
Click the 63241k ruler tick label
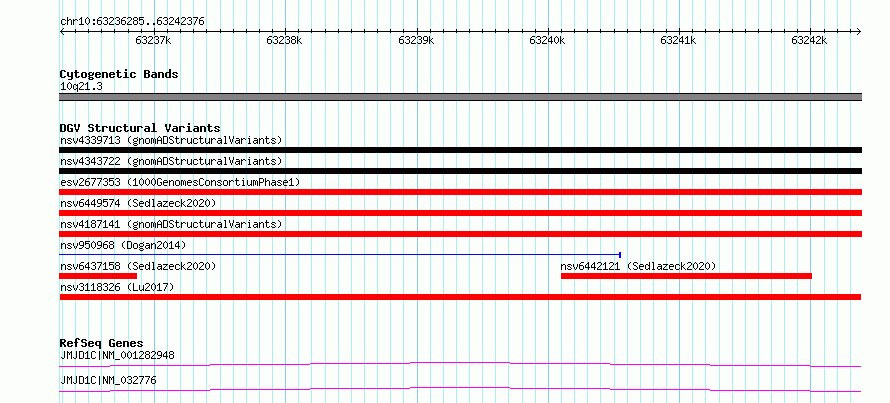coord(678,41)
